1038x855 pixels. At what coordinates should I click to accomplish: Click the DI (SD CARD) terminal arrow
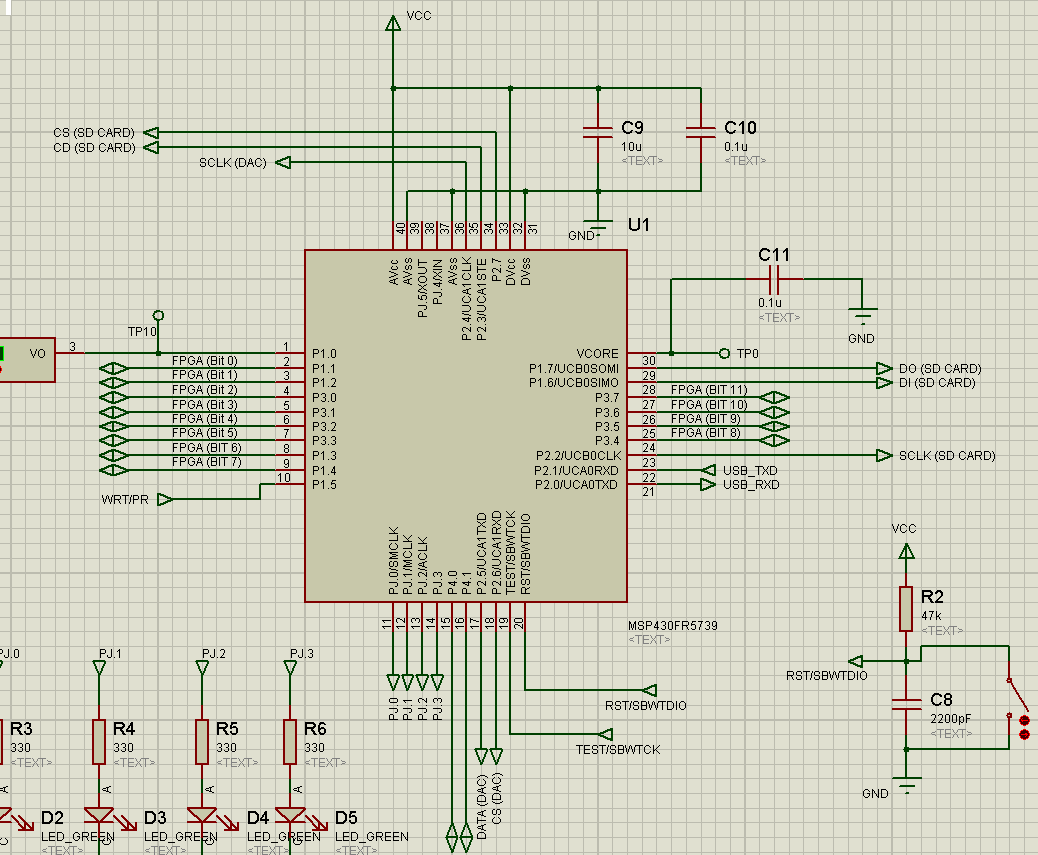pyautogui.click(x=884, y=382)
